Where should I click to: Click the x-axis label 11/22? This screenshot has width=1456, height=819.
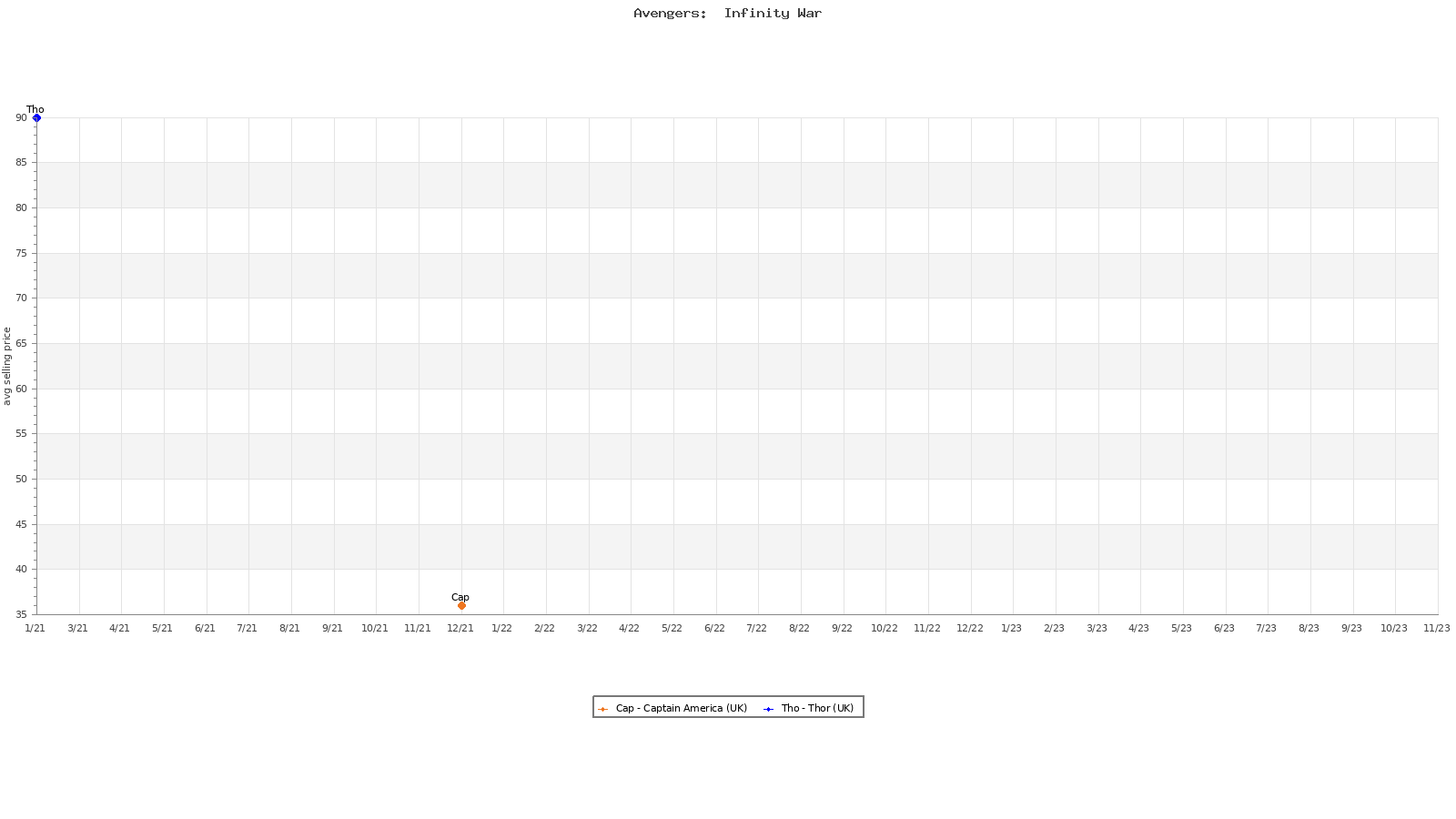click(927, 628)
